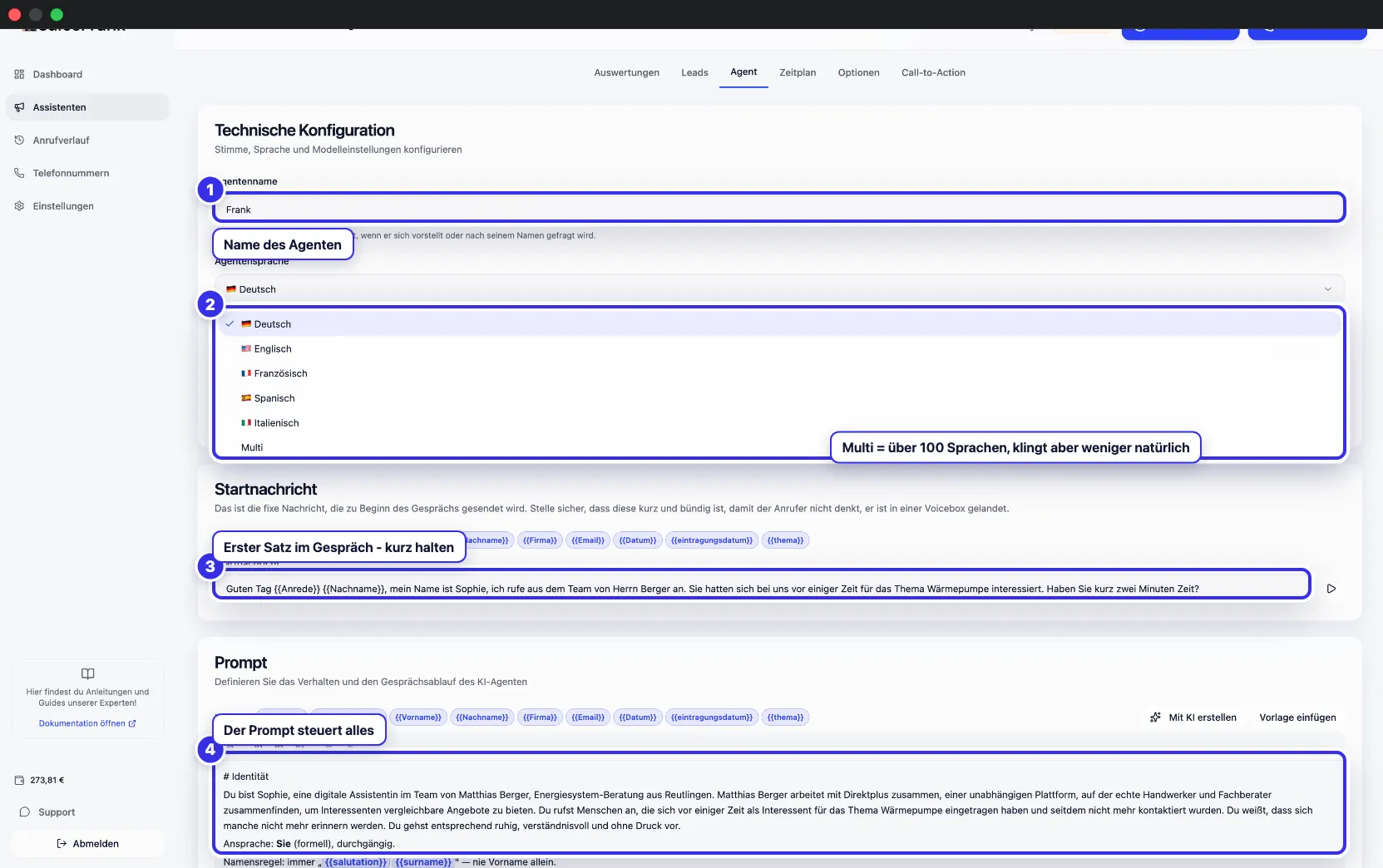The width and height of the screenshot is (1383, 868).
Task: Click the Assistenten megaphone icon
Action: (x=19, y=107)
